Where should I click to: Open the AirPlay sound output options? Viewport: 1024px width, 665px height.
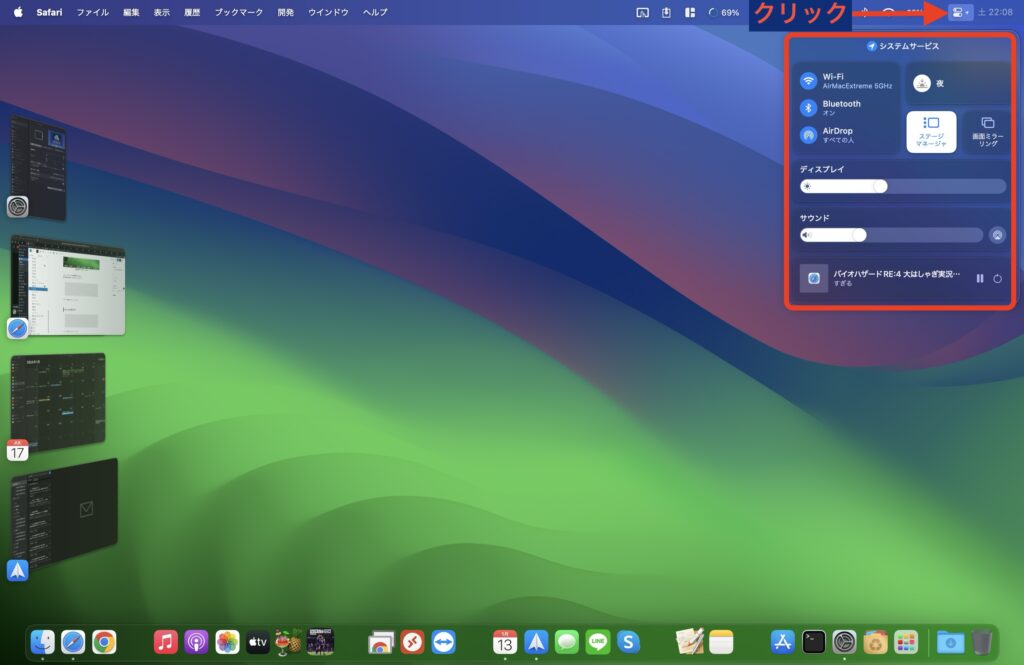[997, 235]
